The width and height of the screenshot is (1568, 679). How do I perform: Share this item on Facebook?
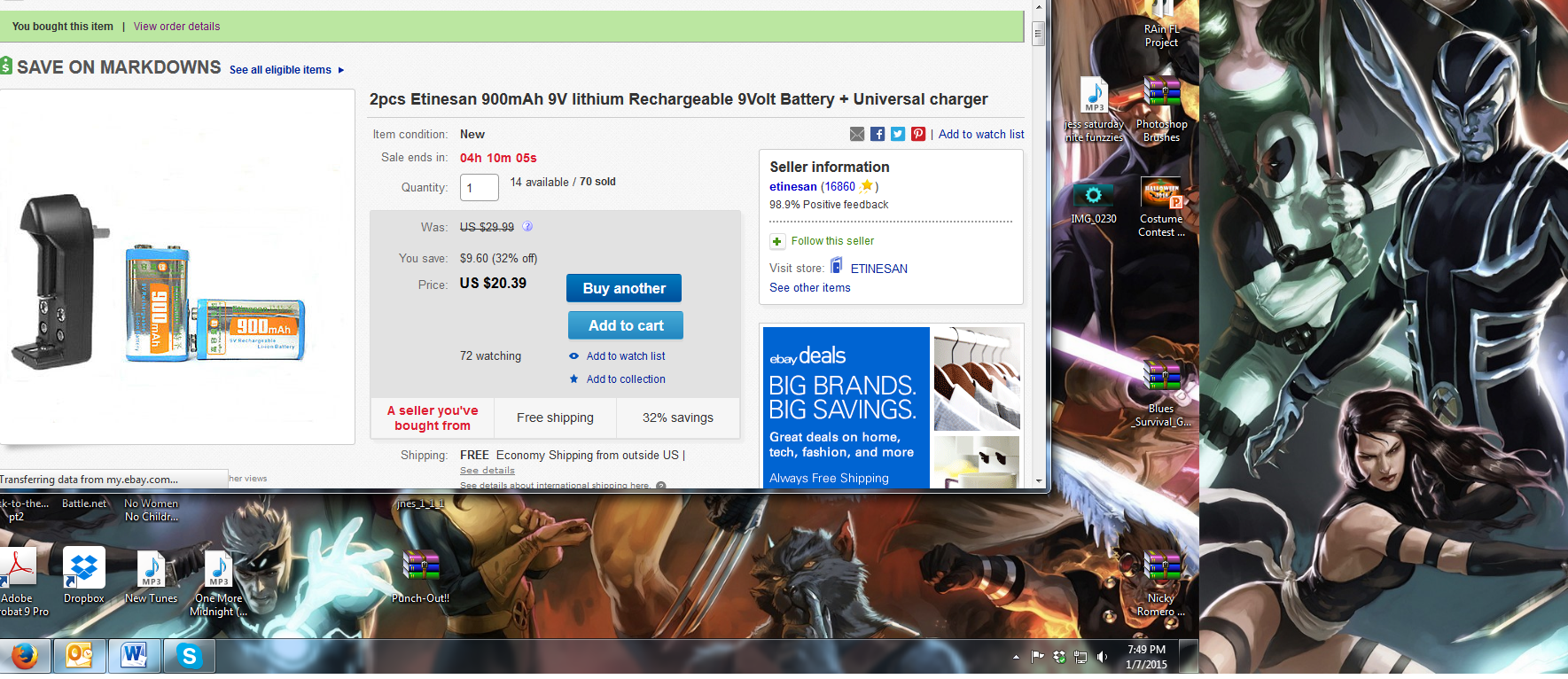pyautogui.click(x=878, y=134)
